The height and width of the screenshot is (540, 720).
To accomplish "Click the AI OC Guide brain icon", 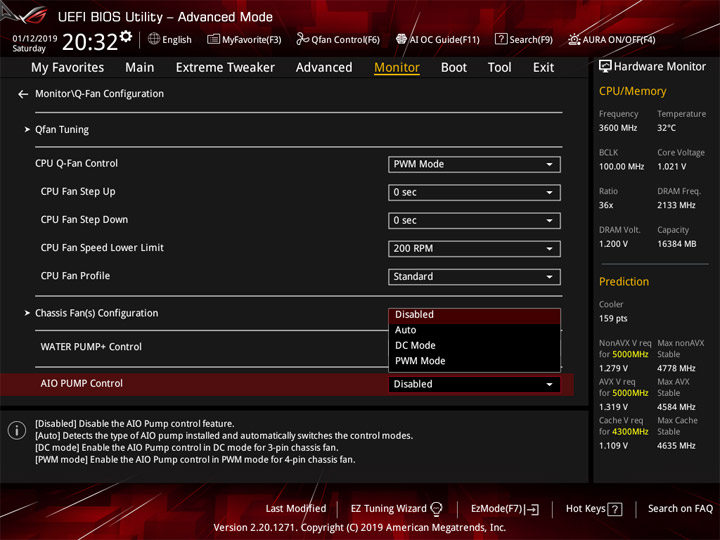I will pos(401,39).
